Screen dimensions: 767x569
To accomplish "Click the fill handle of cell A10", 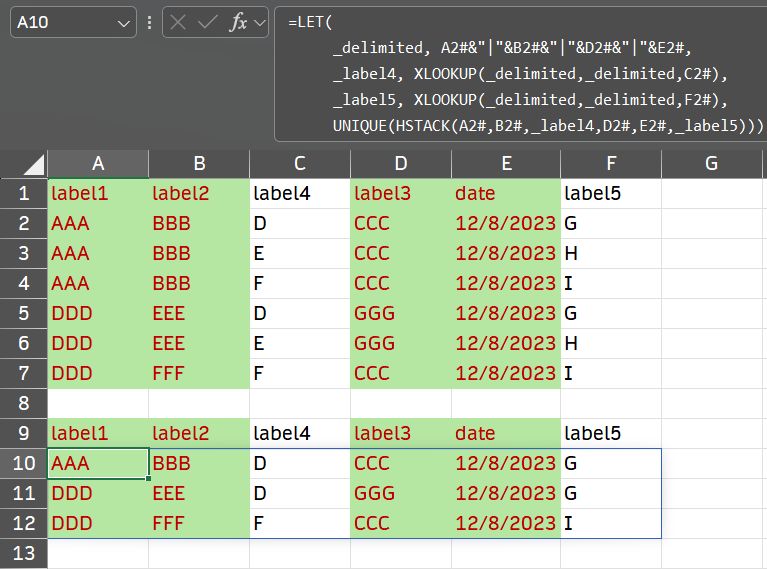I will (148, 478).
